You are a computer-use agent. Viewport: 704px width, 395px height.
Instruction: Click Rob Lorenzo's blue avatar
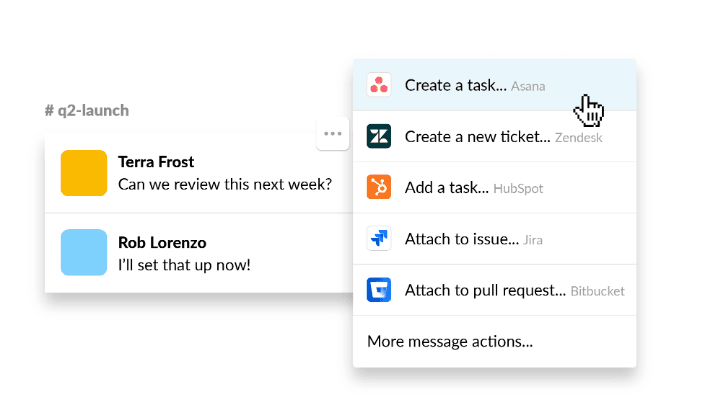84,252
